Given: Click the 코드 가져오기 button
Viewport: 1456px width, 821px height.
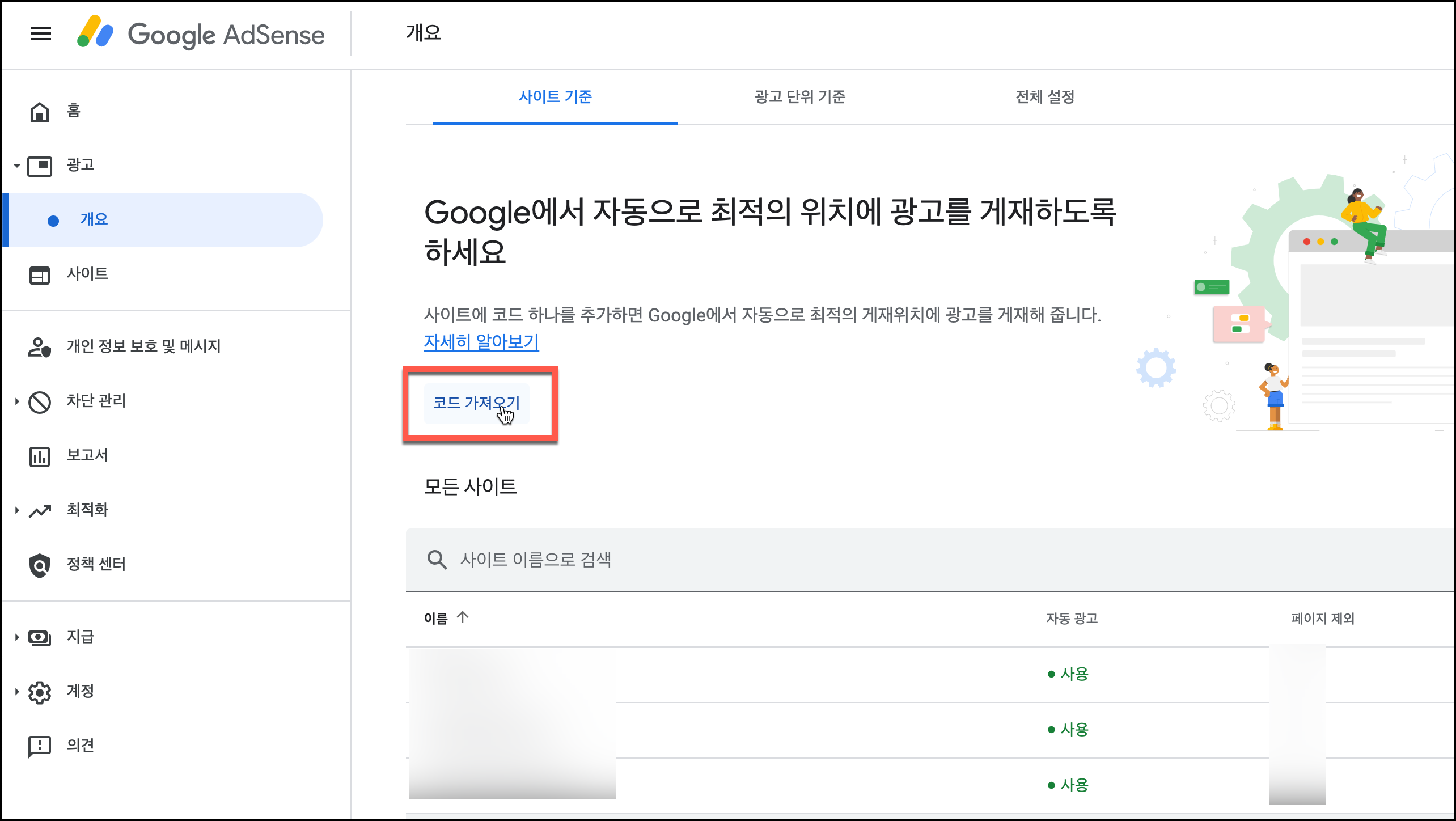Looking at the screenshot, I should coord(476,403).
